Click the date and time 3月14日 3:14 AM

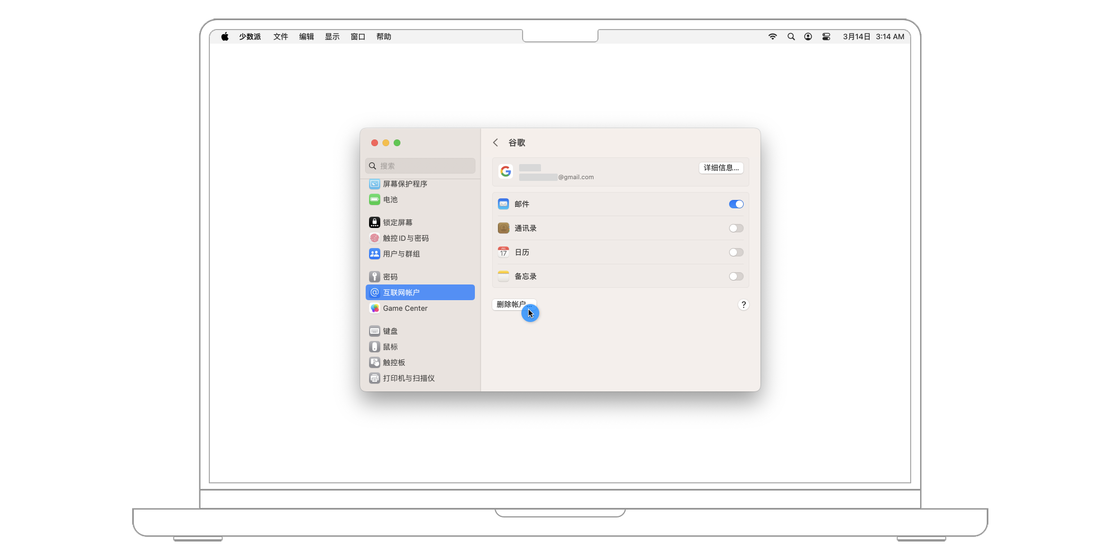[x=874, y=36]
